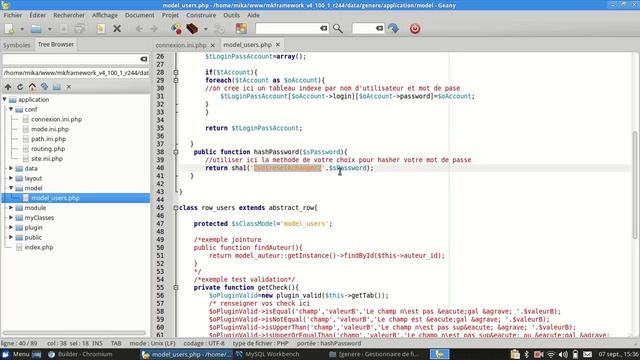Click the jump to line arrow icon
This screenshot has height=360, width=640.
coord(393,29)
